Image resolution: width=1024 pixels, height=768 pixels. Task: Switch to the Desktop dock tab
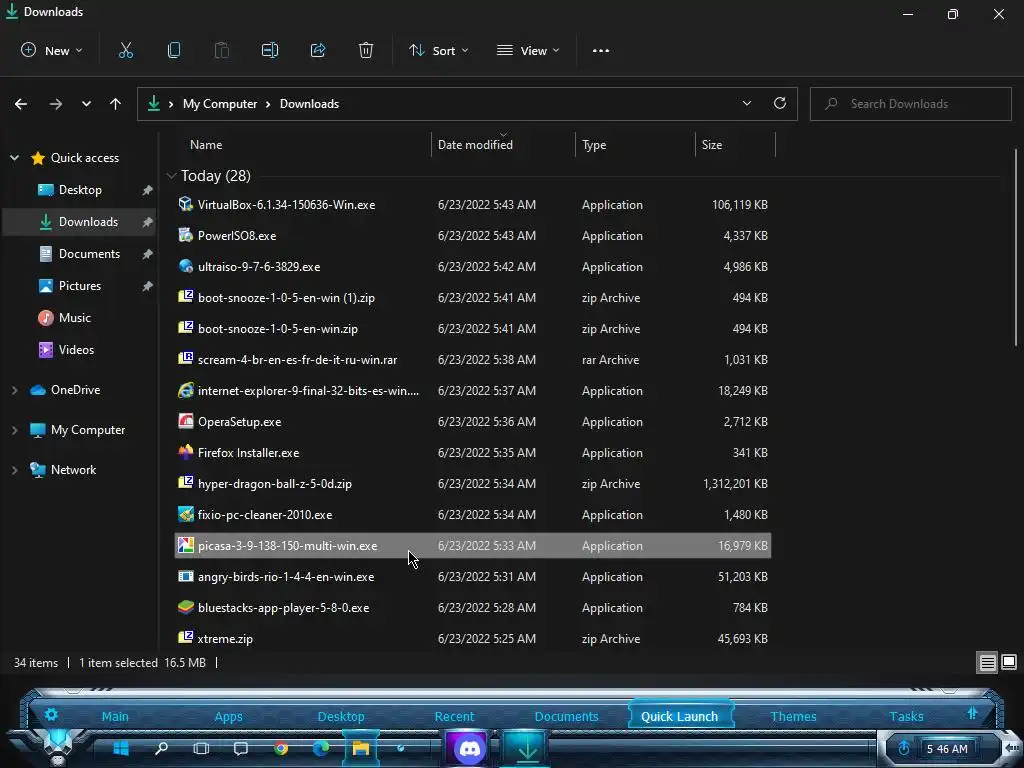coord(341,716)
